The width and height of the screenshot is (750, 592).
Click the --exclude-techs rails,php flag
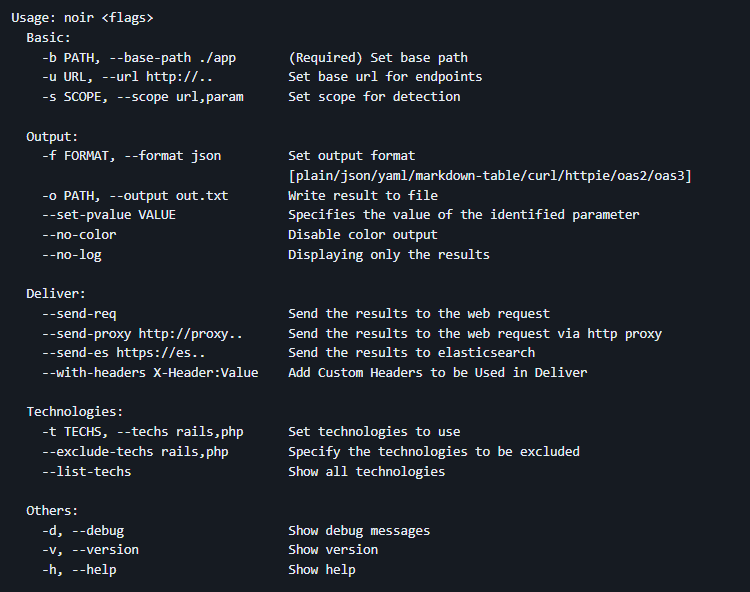tap(135, 451)
